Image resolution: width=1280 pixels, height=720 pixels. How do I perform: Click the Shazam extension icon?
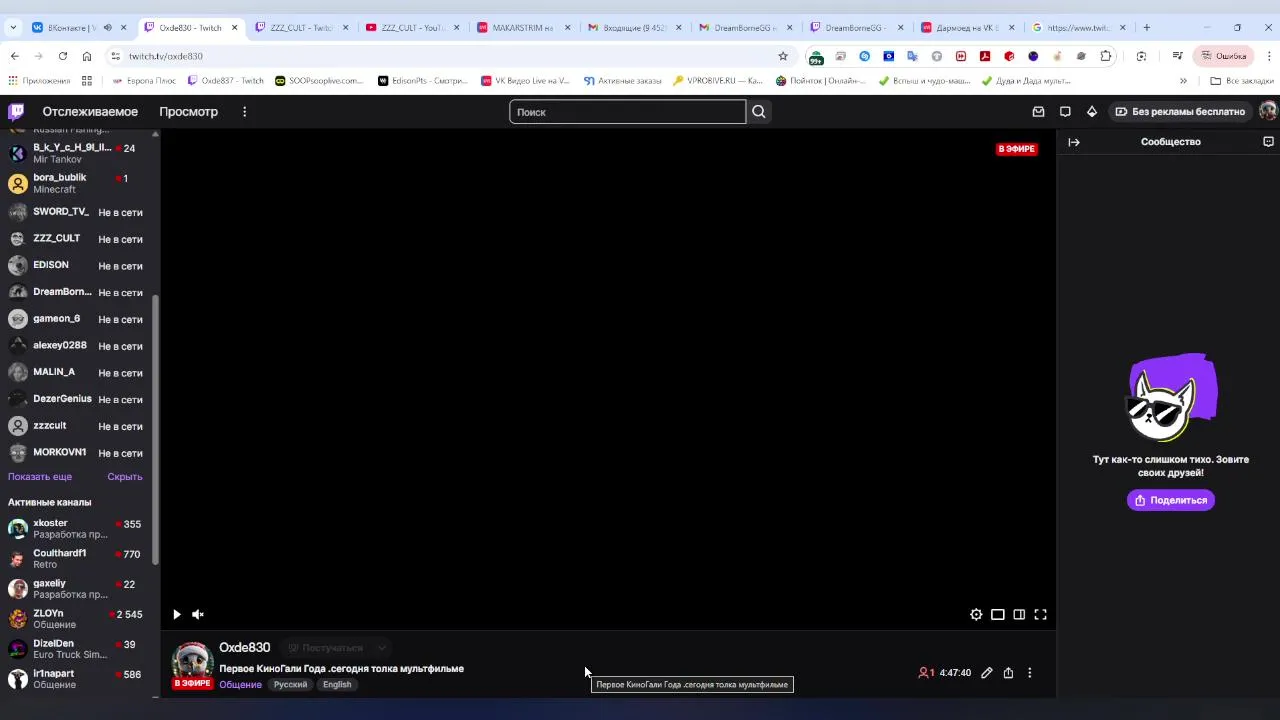[x=865, y=56]
